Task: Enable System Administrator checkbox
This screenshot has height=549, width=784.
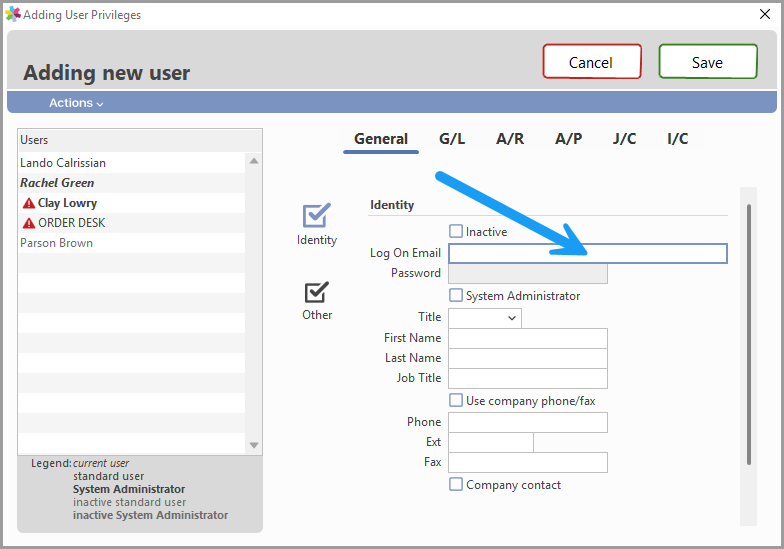Action: [456, 295]
